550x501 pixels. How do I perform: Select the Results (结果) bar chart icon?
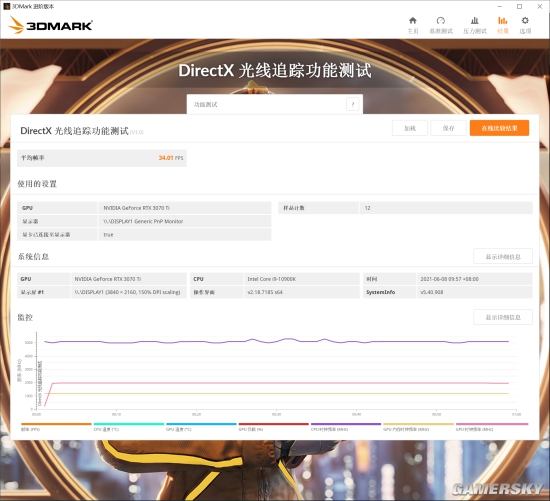pyautogui.click(x=503, y=21)
